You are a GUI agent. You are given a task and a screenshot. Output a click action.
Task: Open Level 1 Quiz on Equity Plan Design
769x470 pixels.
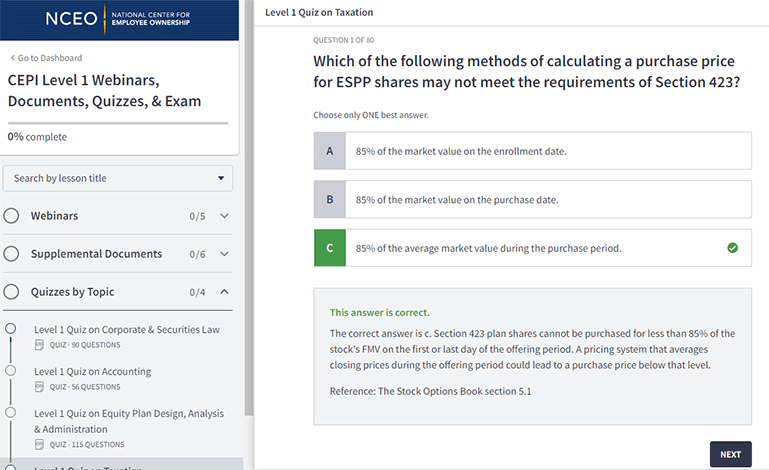click(x=128, y=421)
